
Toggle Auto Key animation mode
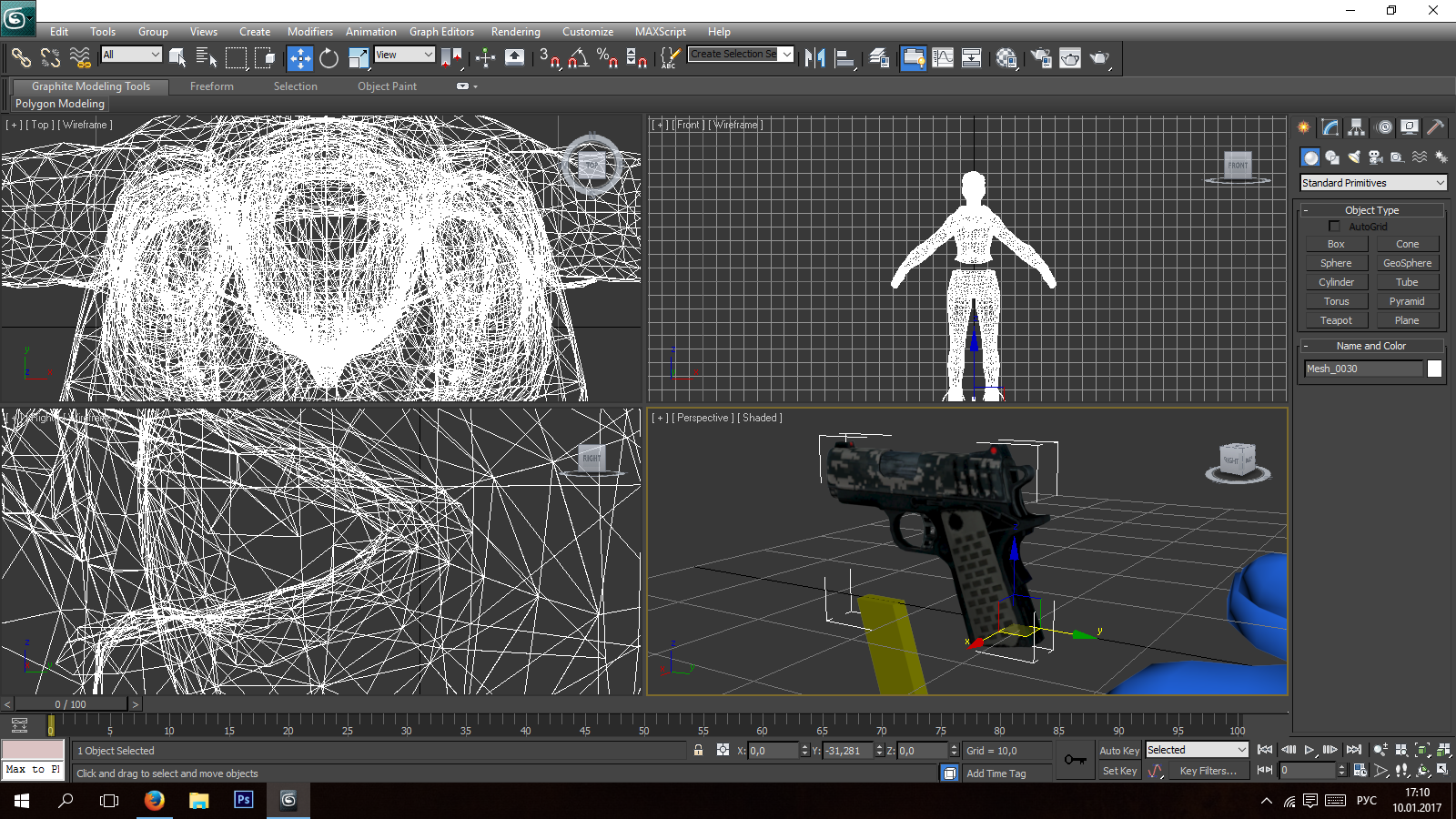pyautogui.click(x=1118, y=751)
